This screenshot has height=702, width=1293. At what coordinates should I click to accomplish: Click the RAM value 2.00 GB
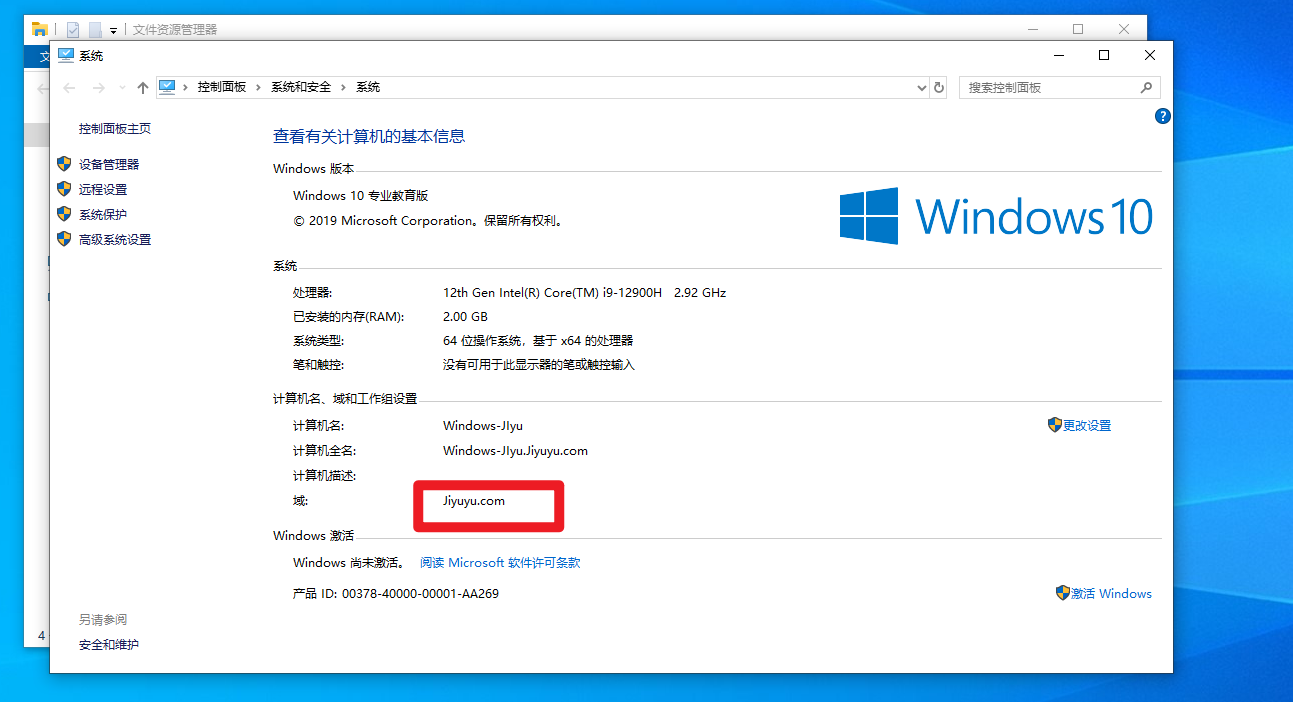point(467,317)
